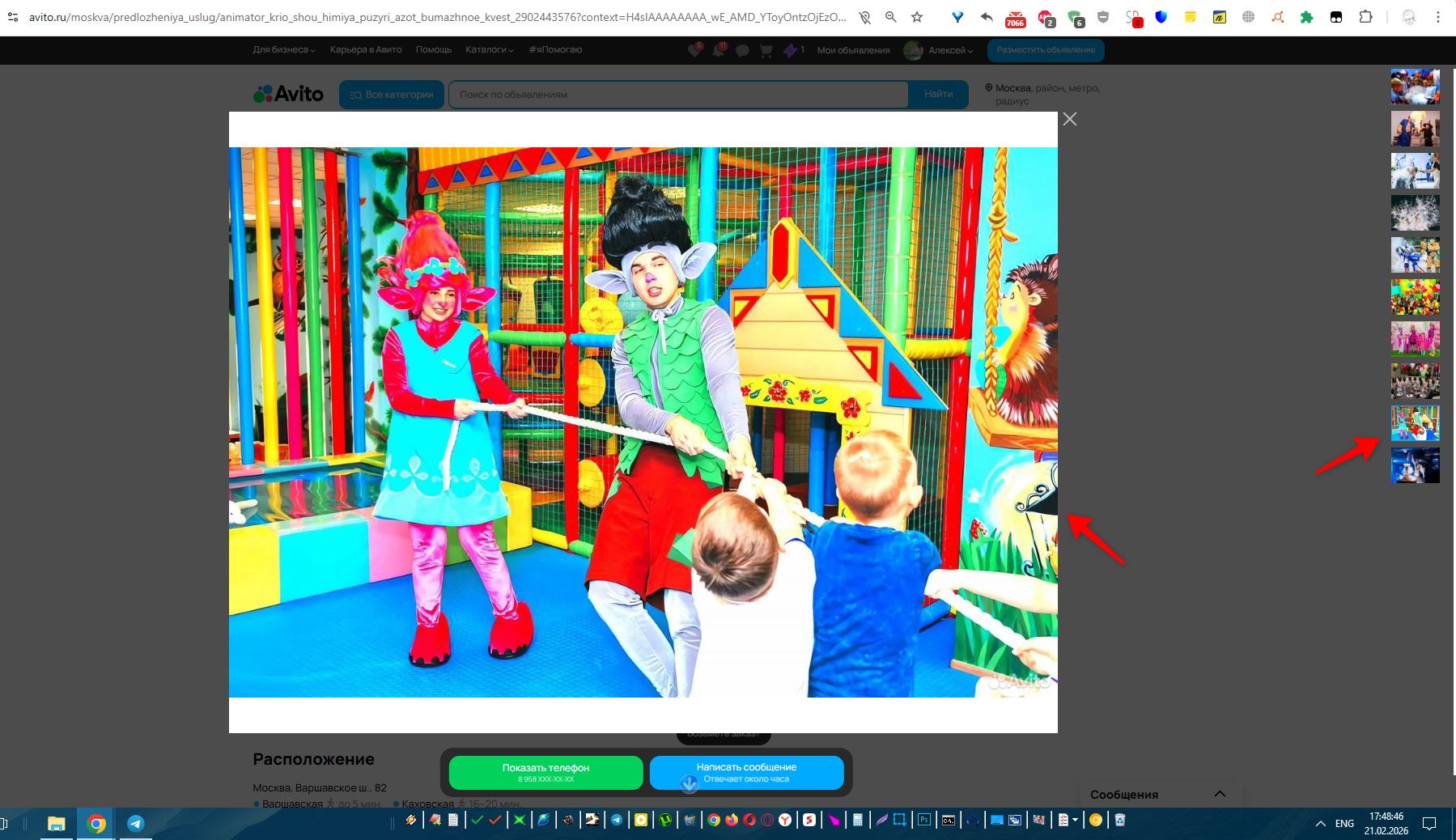The height and width of the screenshot is (840, 1456).
Task: Open messages speech bubble icon in header
Action: [742, 50]
